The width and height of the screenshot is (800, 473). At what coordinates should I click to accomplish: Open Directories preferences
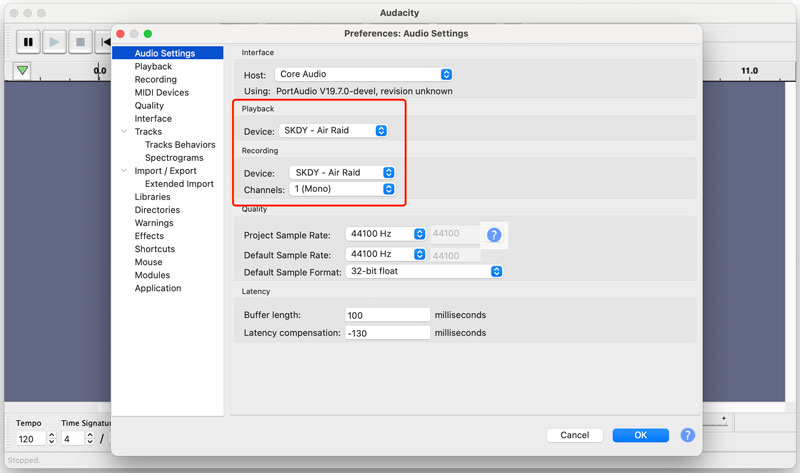pyautogui.click(x=157, y=210)
